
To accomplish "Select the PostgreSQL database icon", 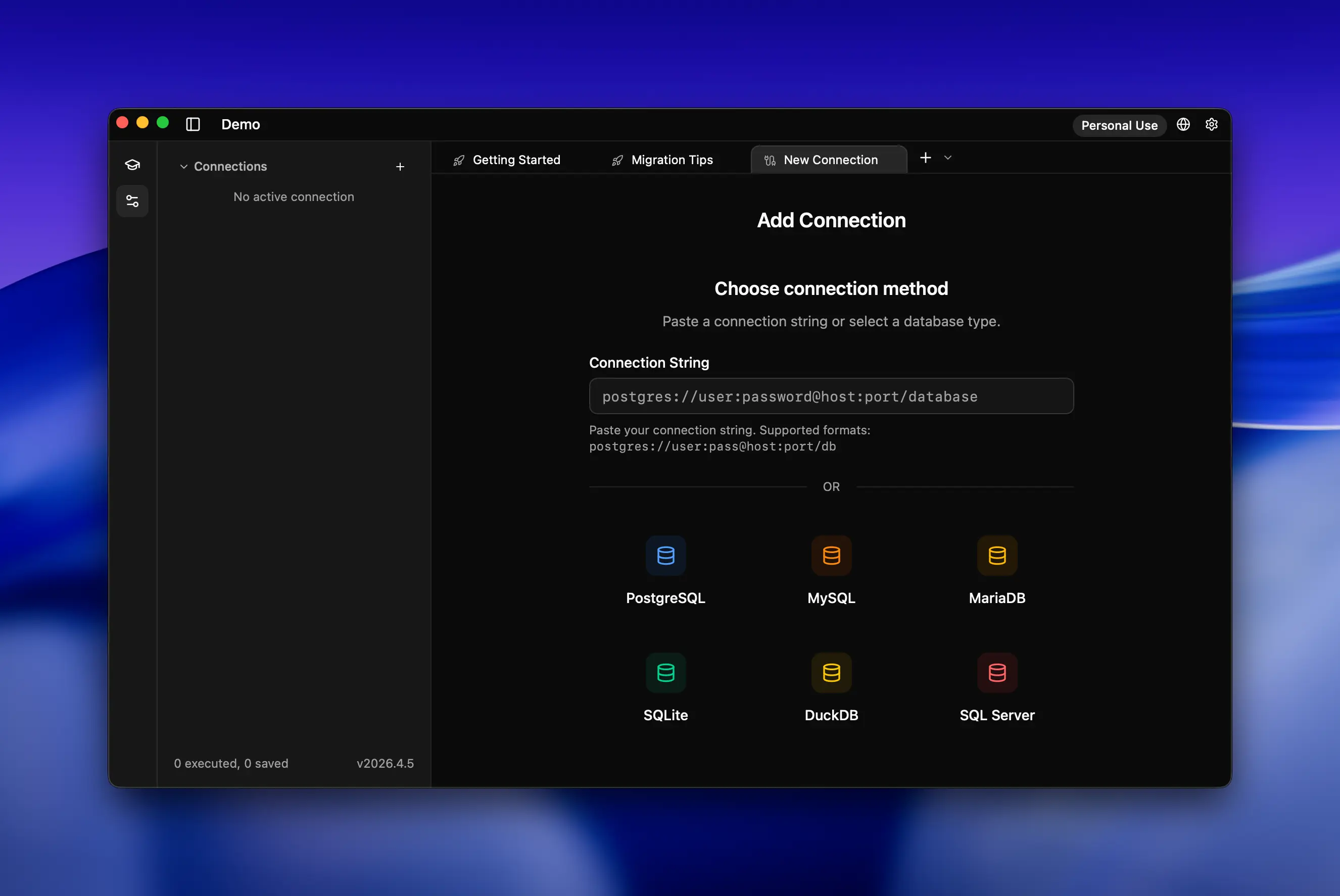I will (x=665, y=556).
